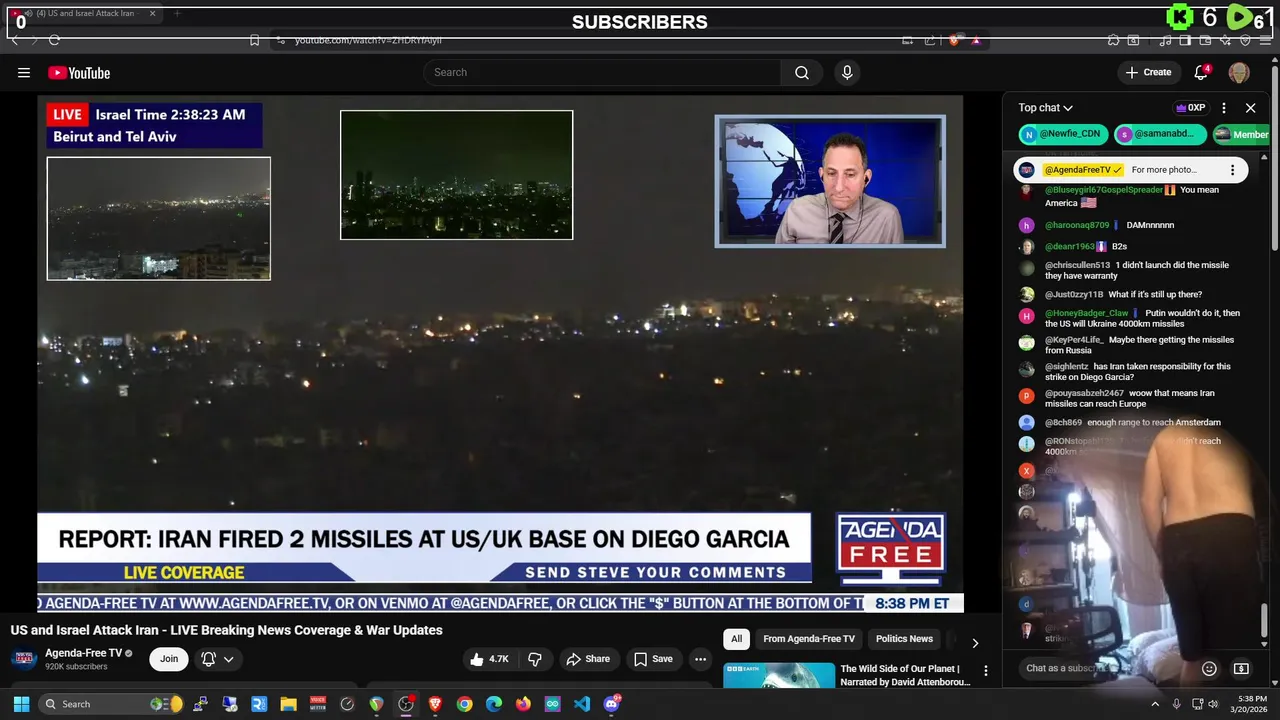Show next filter chips with arrow
1280x720 pixels.
(975, 642)
